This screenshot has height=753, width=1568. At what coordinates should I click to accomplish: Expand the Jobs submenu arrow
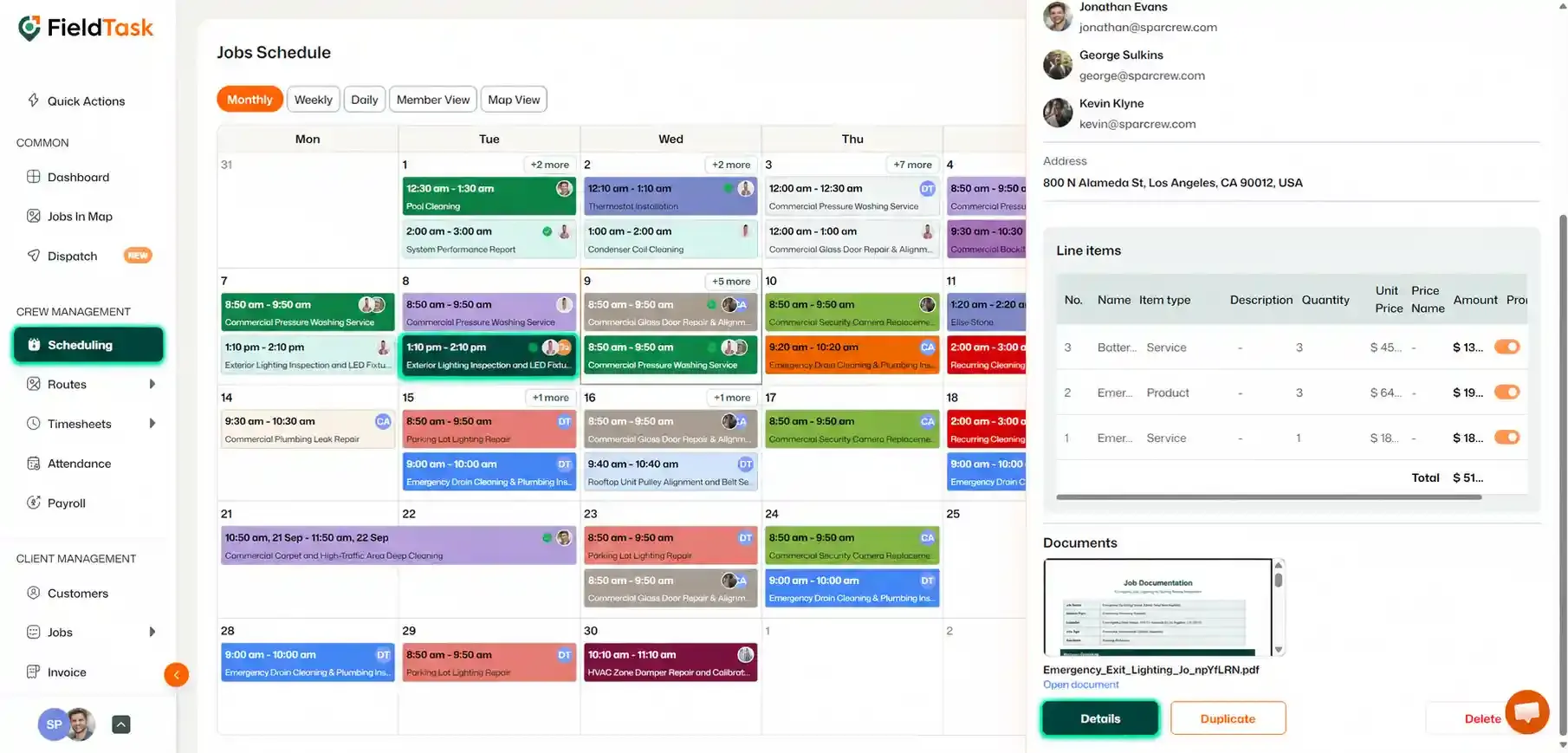click(152, 633)
